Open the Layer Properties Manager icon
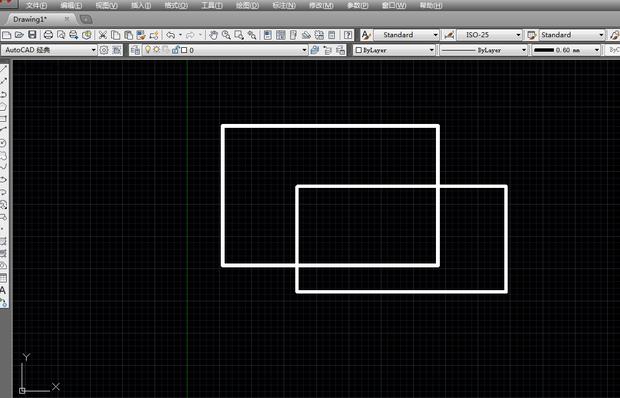 point(135,50)
